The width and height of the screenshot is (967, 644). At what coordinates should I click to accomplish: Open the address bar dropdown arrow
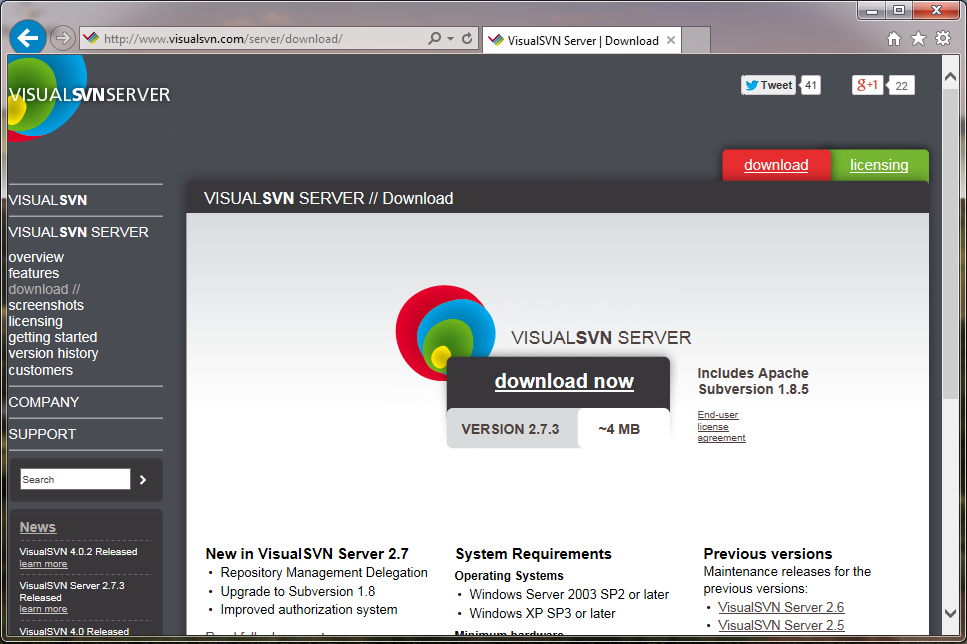[451, 38]
